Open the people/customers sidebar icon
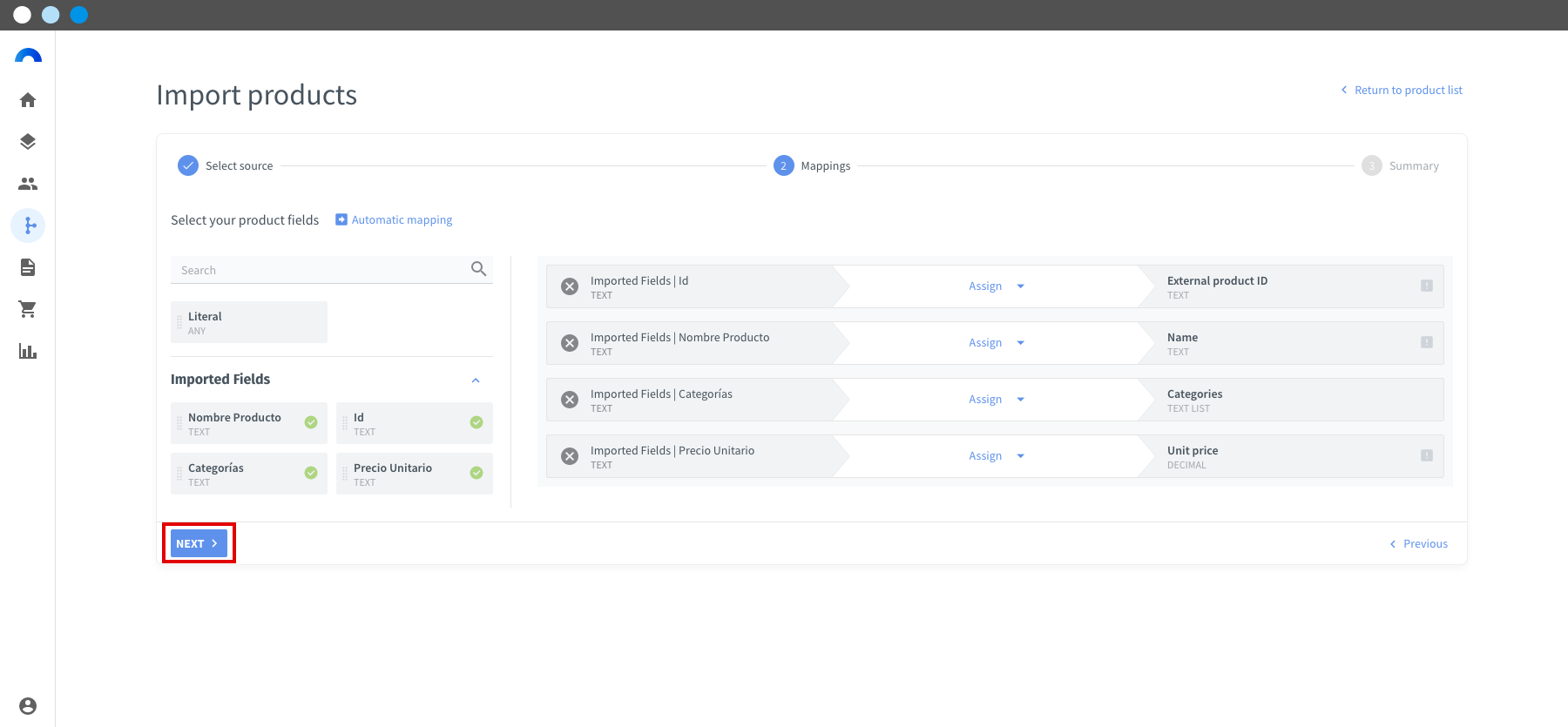 coord(28,184)
